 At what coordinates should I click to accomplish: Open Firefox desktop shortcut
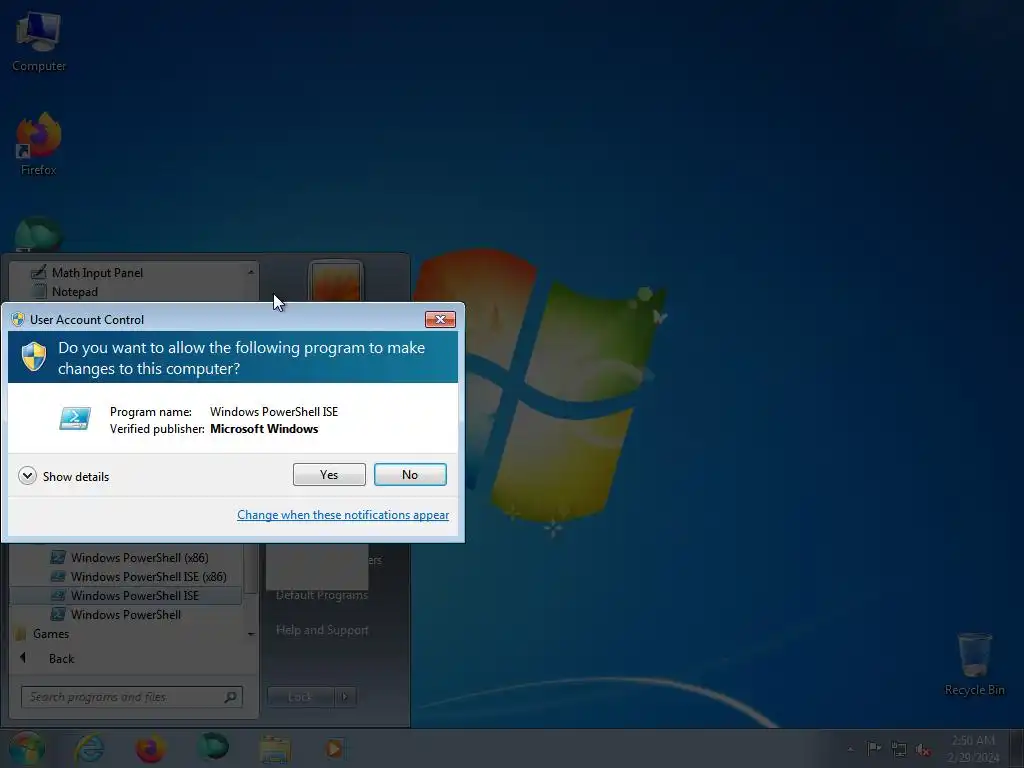(x=39, y=144)
